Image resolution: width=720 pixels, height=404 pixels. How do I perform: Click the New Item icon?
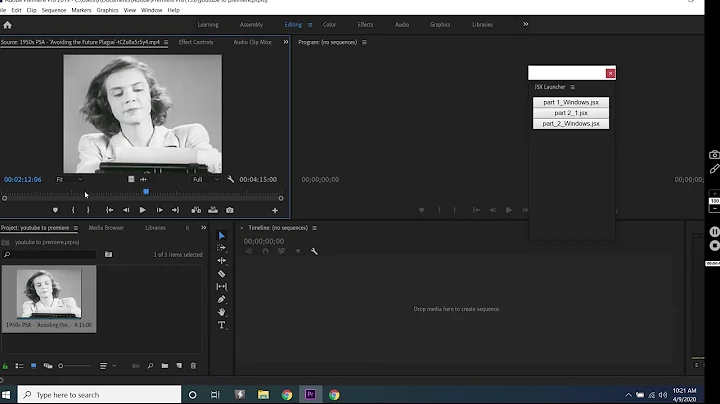tap(179, 366)
